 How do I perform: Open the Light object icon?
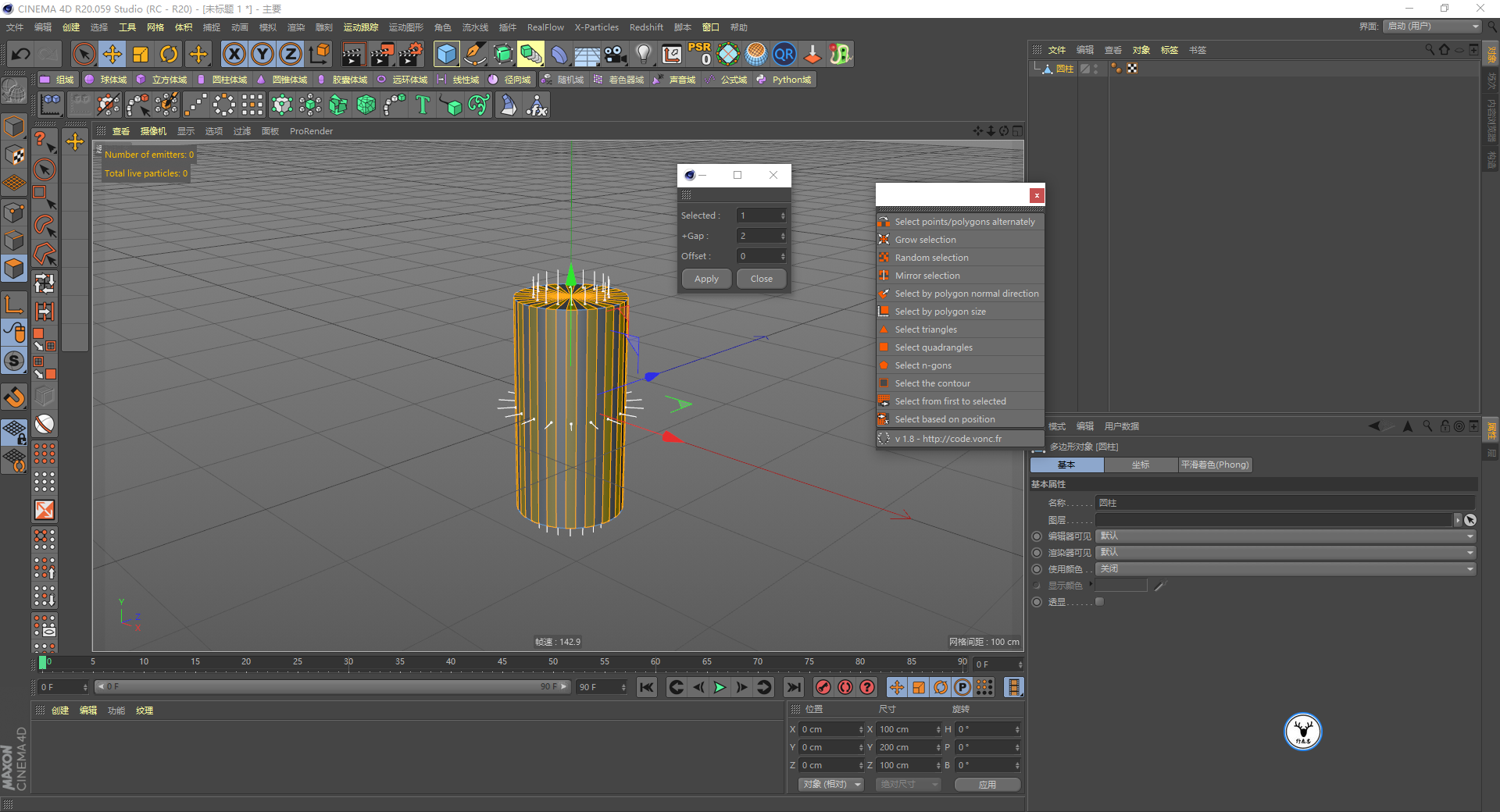click(x=643, y=54)
